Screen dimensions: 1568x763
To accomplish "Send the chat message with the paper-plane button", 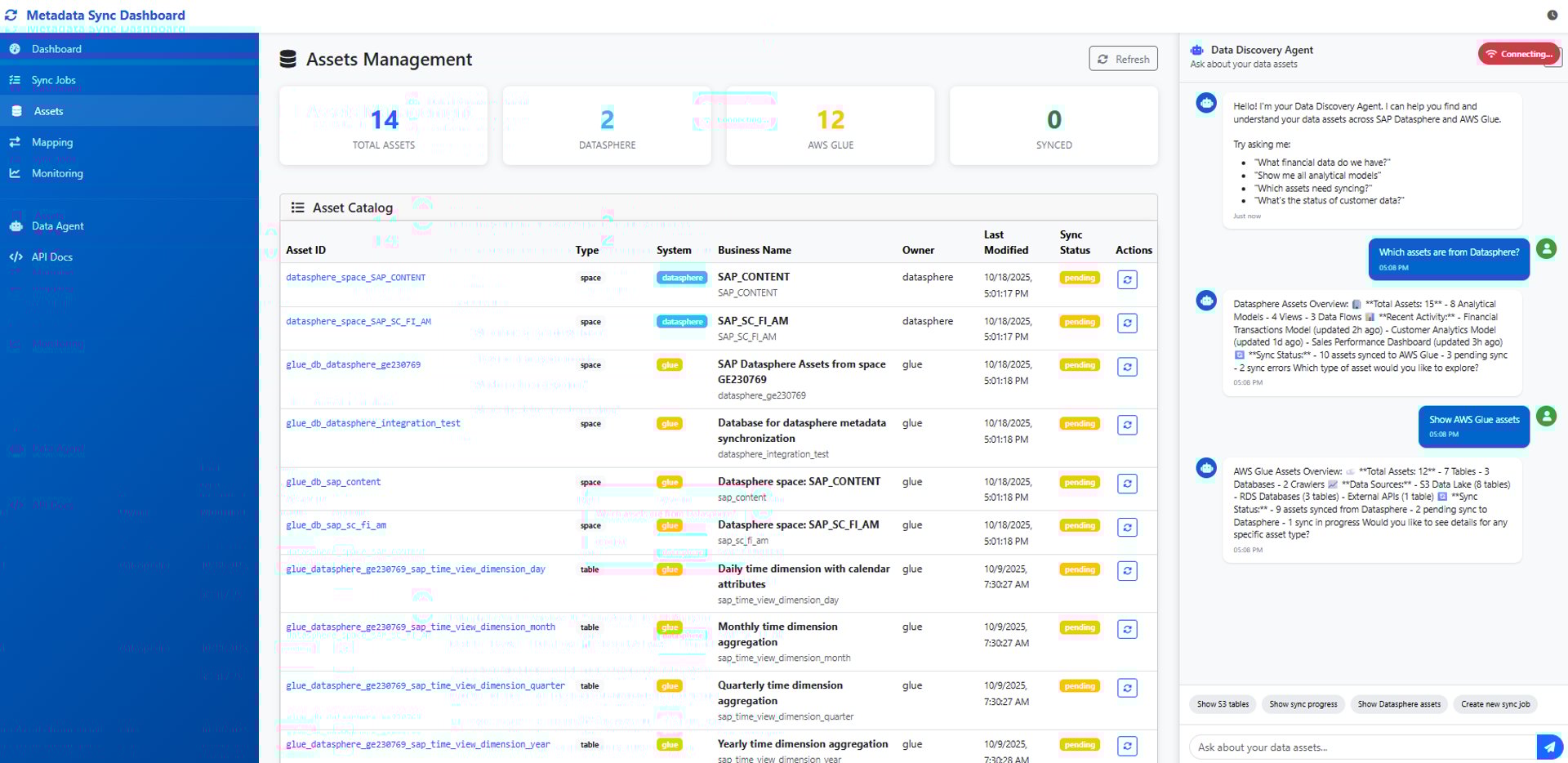I will point(1549,747).
